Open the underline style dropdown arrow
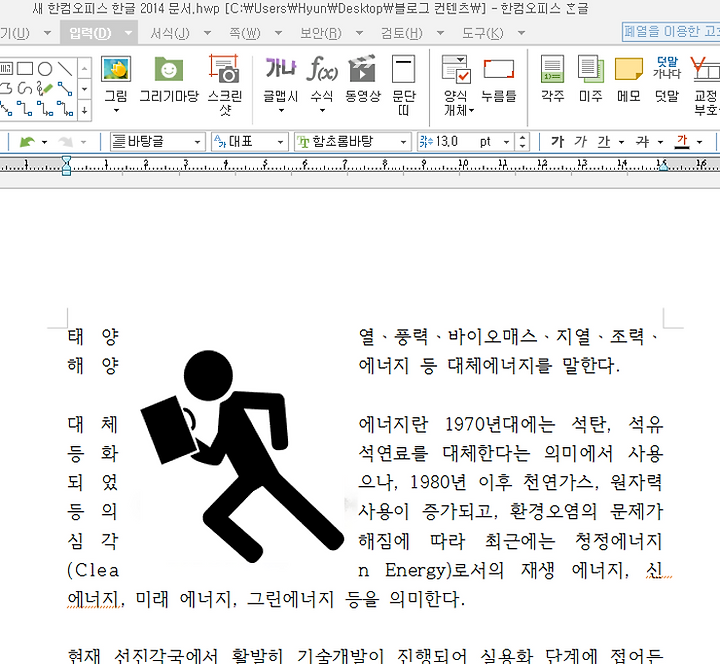 point(621,142)
